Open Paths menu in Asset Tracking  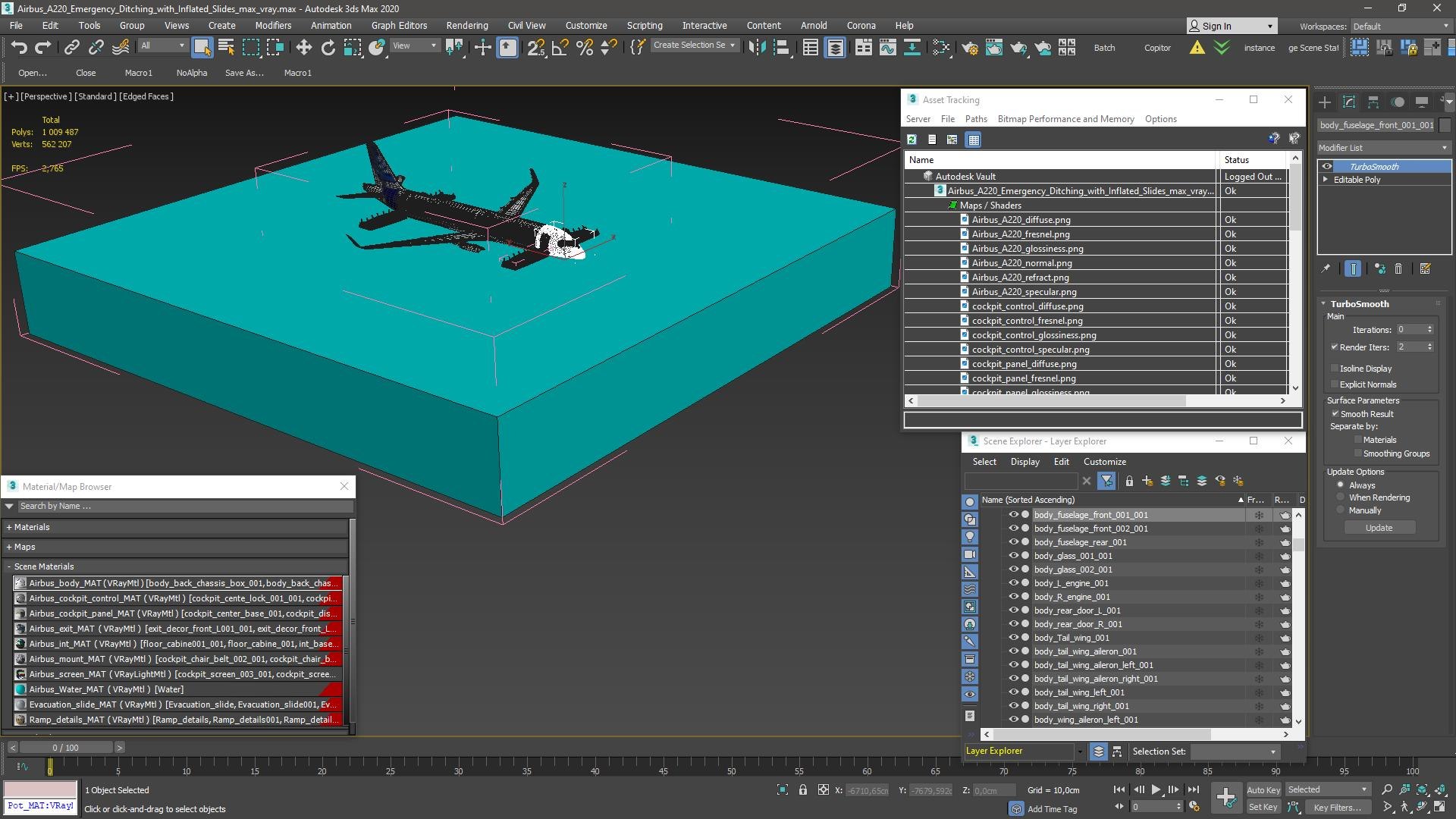click(x=976, y=119)
